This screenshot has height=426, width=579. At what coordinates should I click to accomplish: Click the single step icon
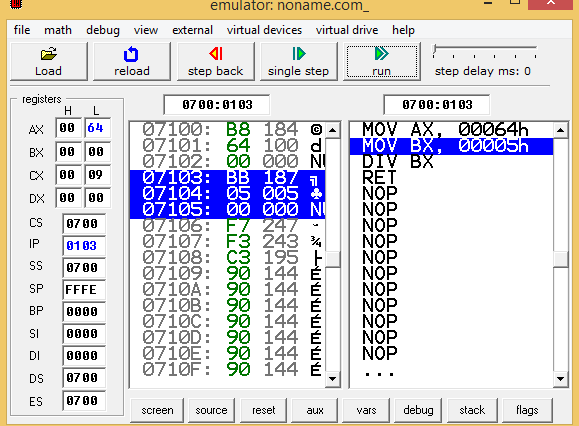pos(299,54)
